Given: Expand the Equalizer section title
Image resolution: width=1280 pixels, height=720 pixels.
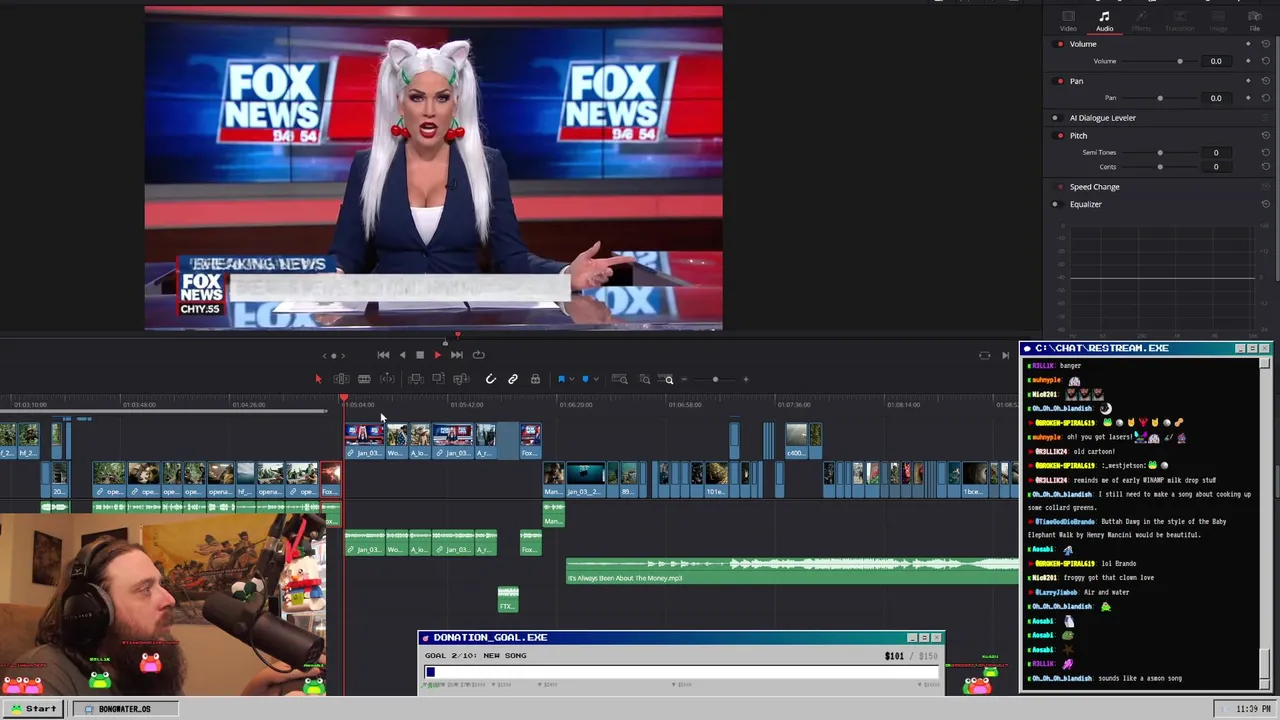Looking at the screenshot, I should coord(1085,204).
